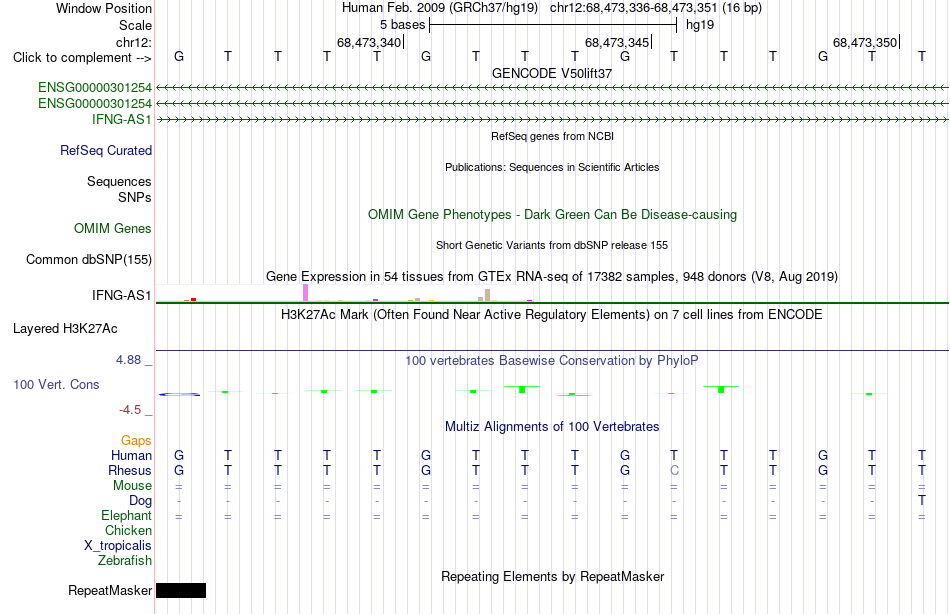Click the second ENSG00000301254 gene label
Viewport: 950px width, 614px height.
click(95, 104)
